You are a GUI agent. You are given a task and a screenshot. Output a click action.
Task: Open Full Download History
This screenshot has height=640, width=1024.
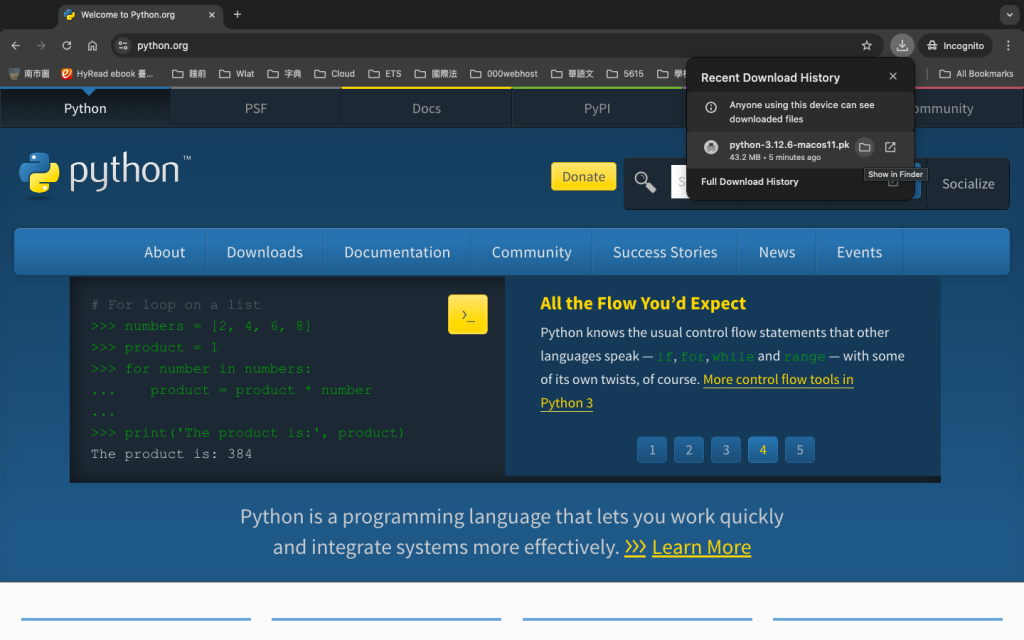(x=750, y=182)
